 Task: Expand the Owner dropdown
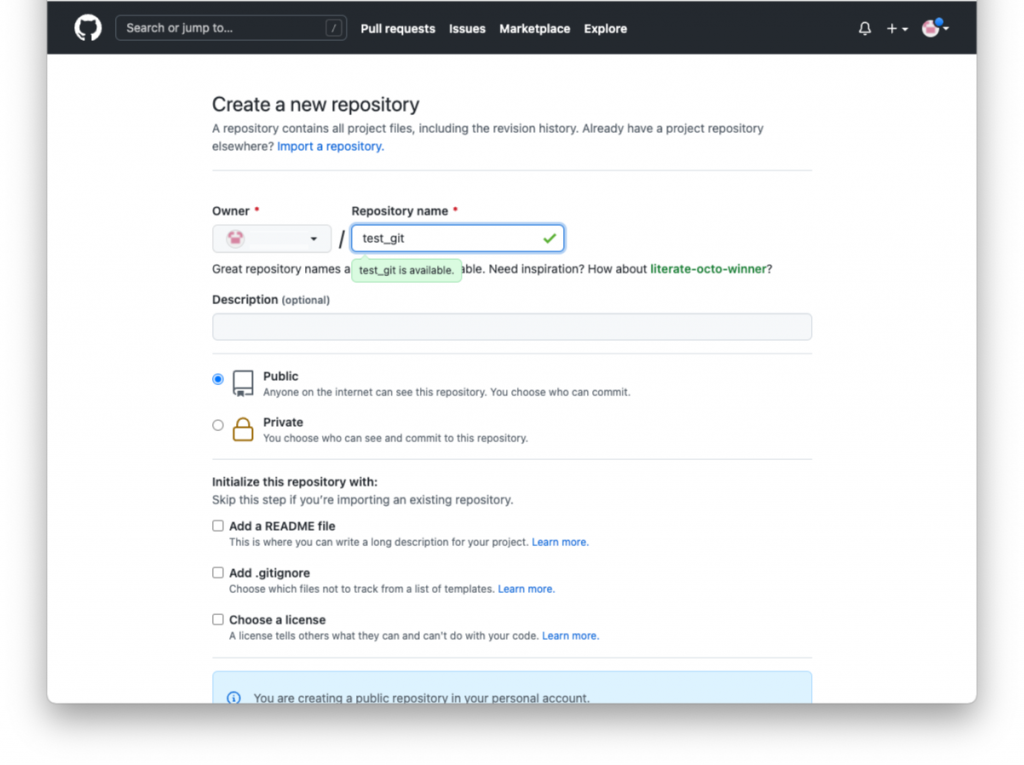point(272,238)
